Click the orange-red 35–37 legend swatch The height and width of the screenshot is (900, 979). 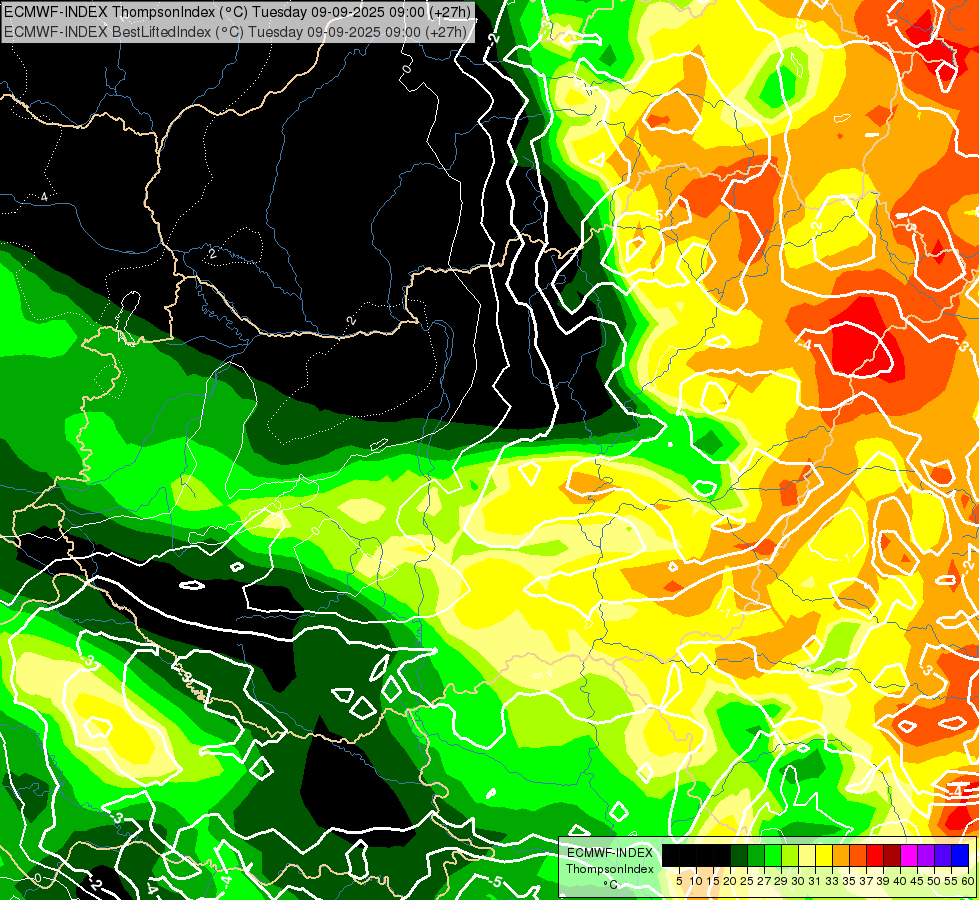(x=858, y=855)
